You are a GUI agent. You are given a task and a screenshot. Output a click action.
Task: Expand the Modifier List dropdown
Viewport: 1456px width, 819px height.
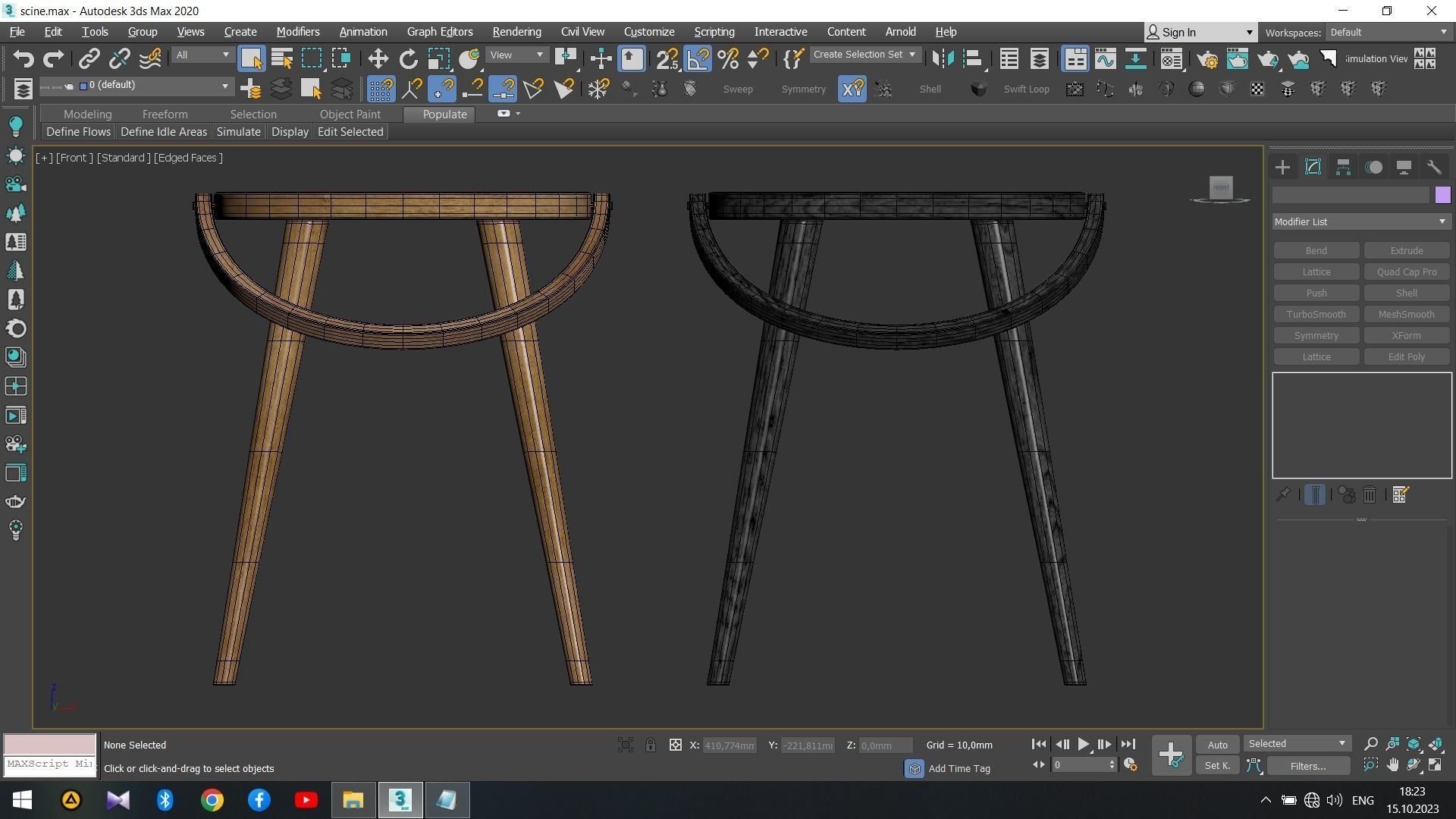pyautogui.click(x=1361, y=221)
